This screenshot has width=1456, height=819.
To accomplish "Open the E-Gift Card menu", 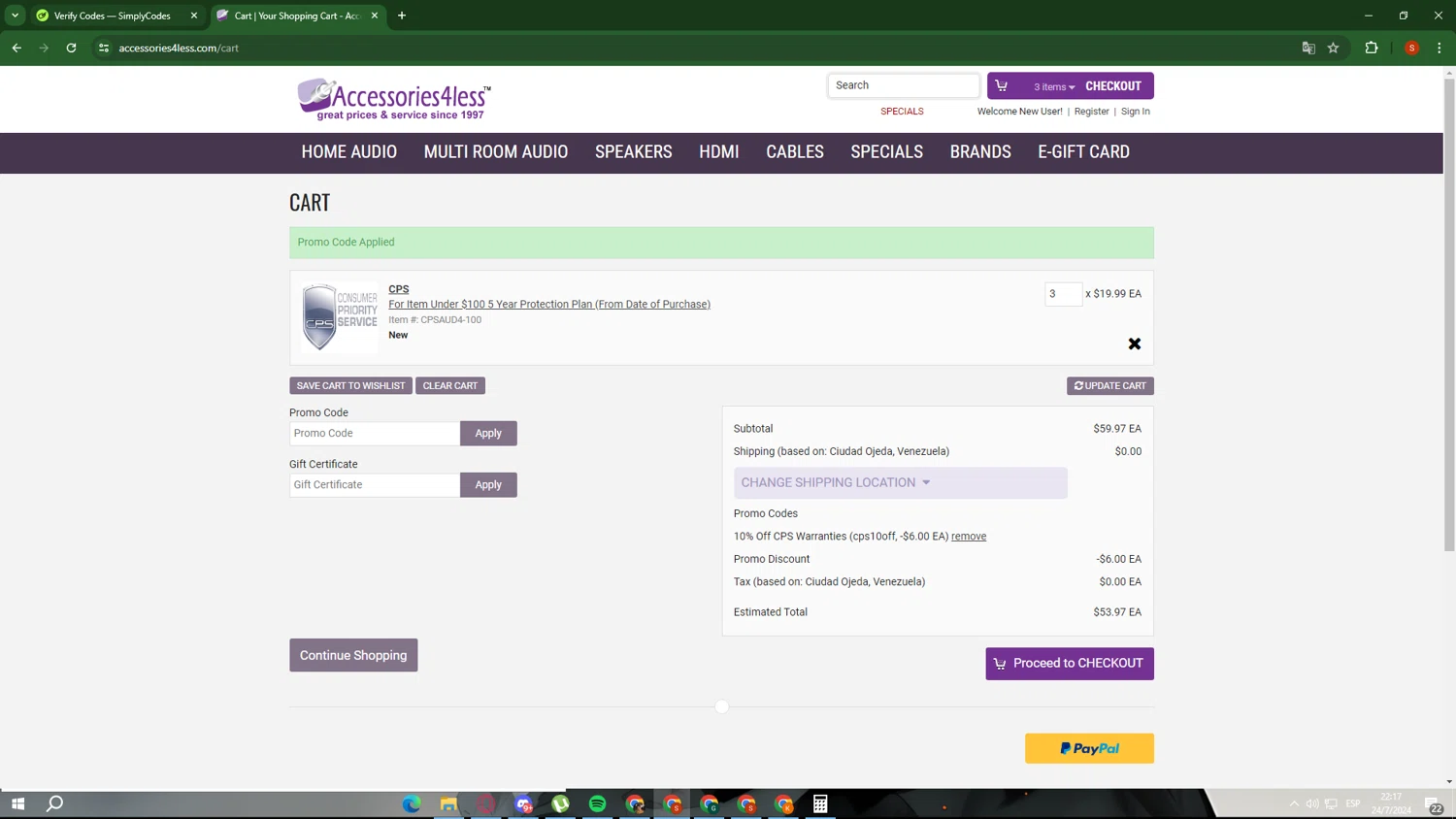I will tap(1083, 152).
